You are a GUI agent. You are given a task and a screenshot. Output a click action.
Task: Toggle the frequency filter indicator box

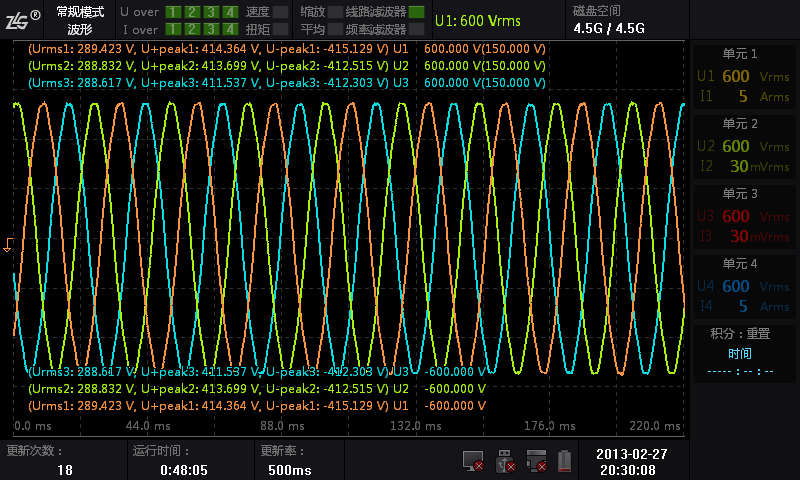[415, 29]
